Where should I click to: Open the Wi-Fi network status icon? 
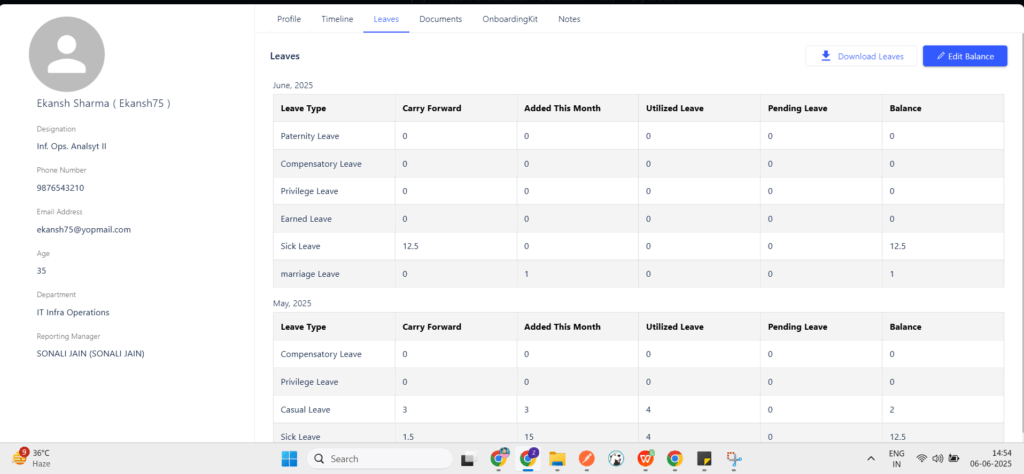click(x=921, y=459)
